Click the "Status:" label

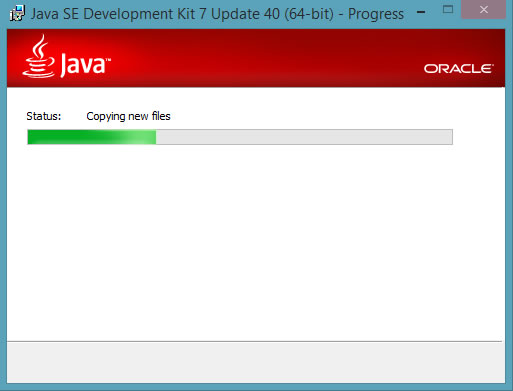point(44,116)
